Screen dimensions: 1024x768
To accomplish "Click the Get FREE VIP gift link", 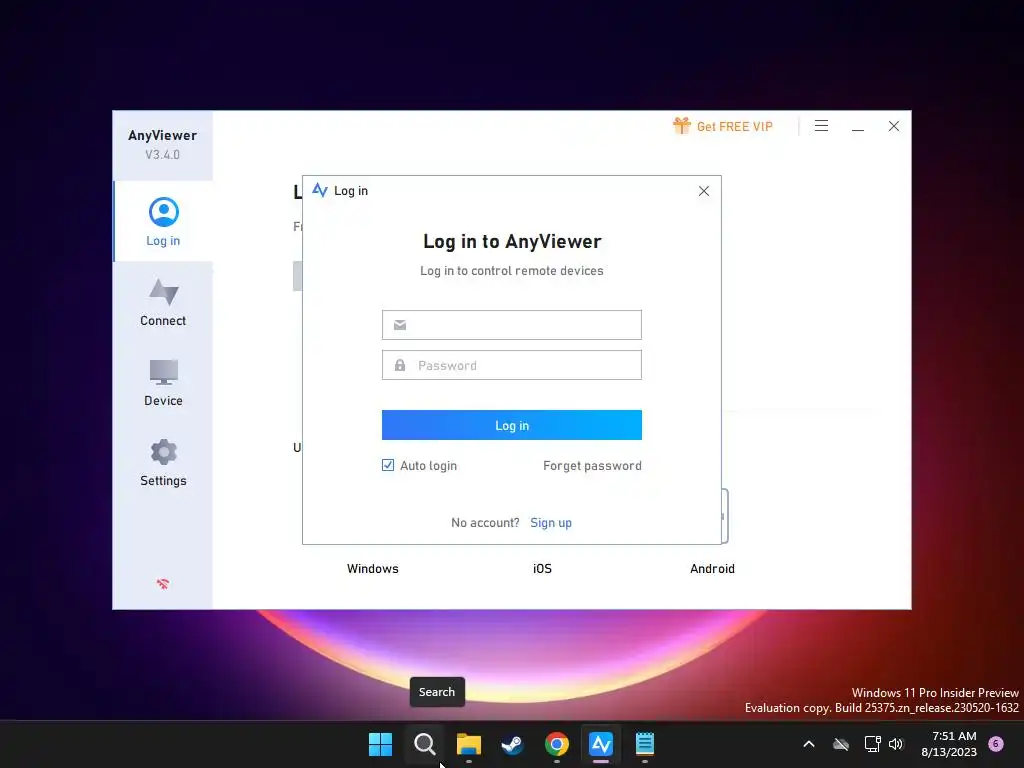I will [723, 126].
